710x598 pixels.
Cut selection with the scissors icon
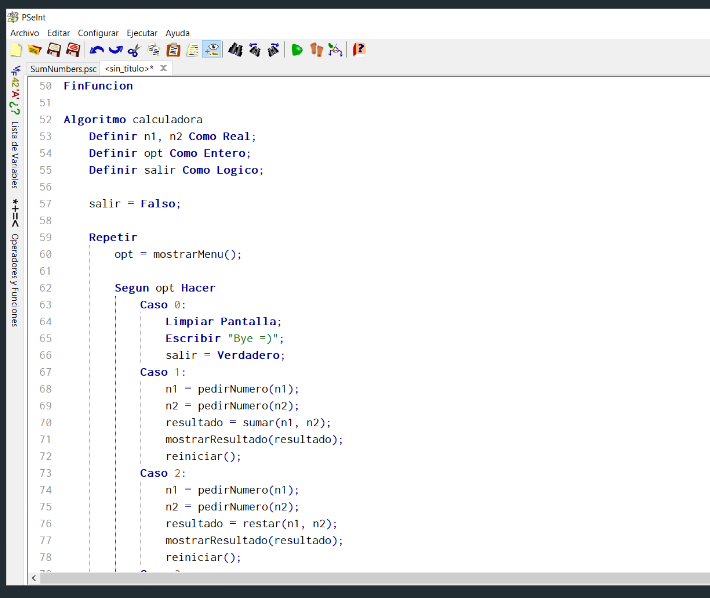[x=134, y=49]
